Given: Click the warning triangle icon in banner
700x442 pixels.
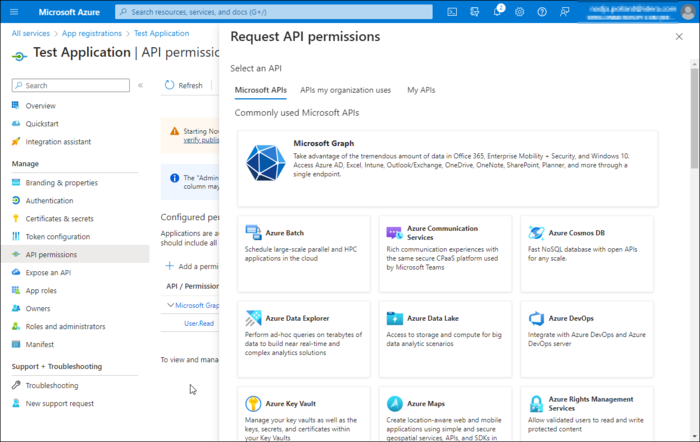Looking at the screenshot, I should (x=174, y=131).
